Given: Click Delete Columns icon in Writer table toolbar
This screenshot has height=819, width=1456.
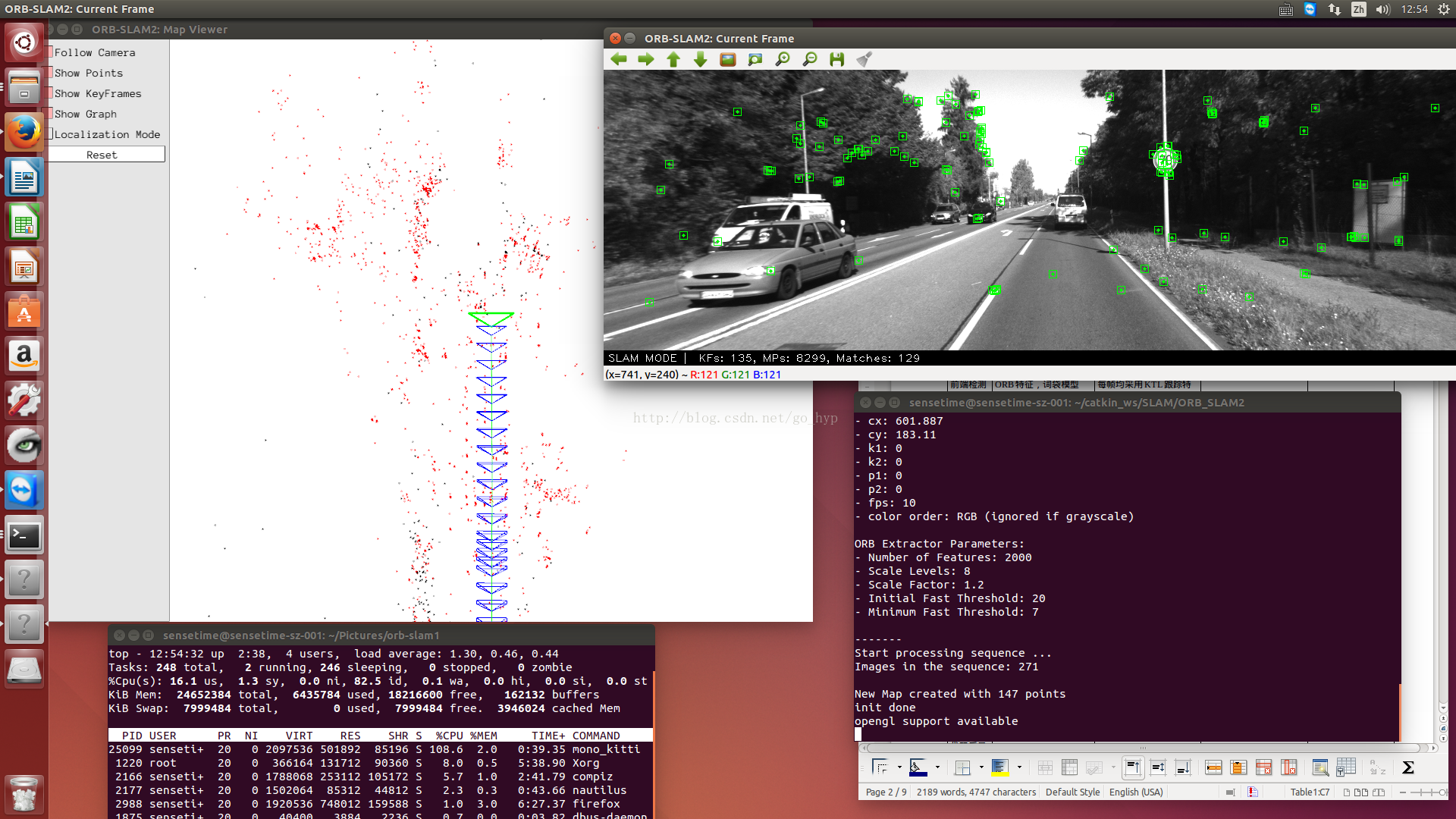Looking at the screenshot, I should (x=1288, y=767).
